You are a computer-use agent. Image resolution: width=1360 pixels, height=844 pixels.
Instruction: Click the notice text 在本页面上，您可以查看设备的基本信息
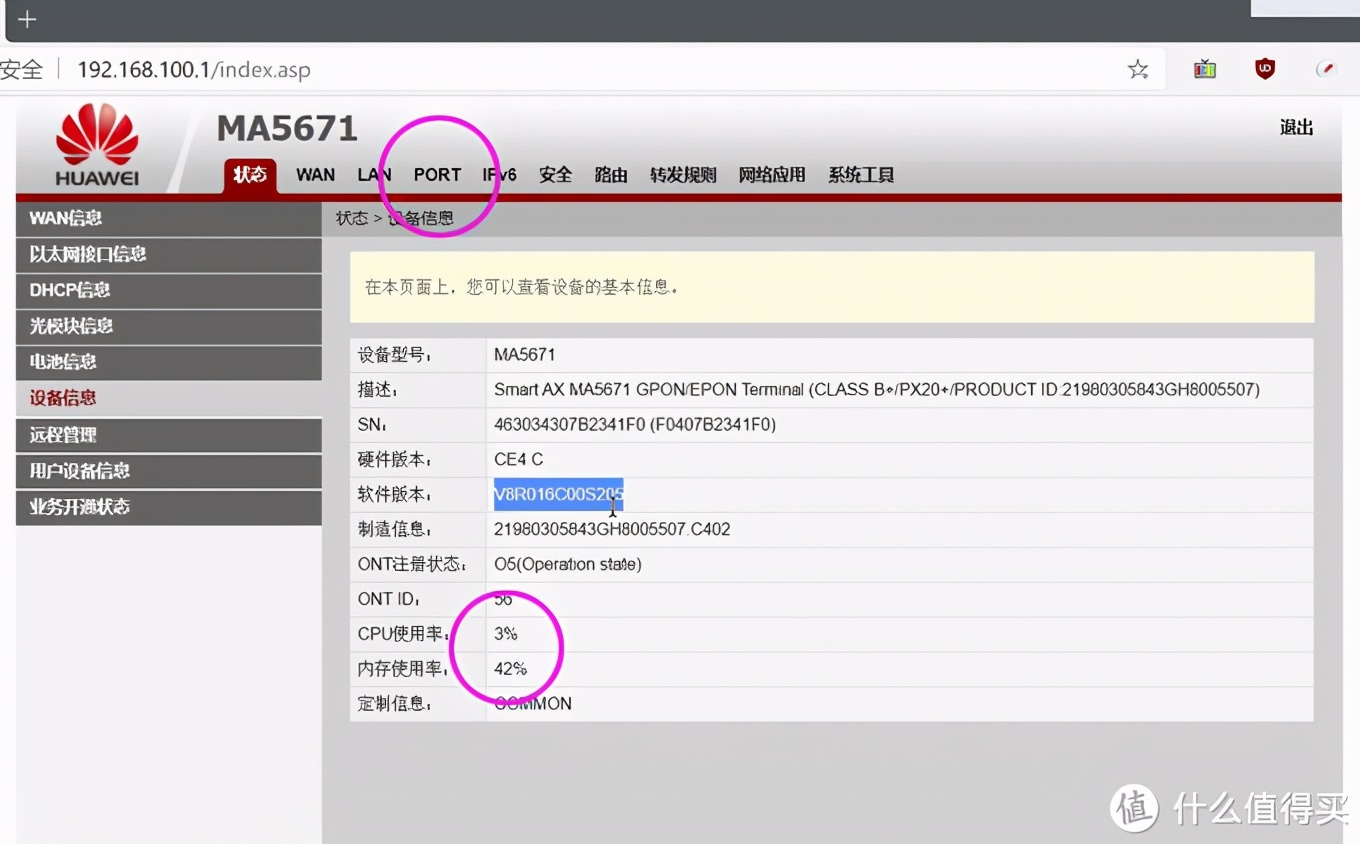[x=522, y=287]
